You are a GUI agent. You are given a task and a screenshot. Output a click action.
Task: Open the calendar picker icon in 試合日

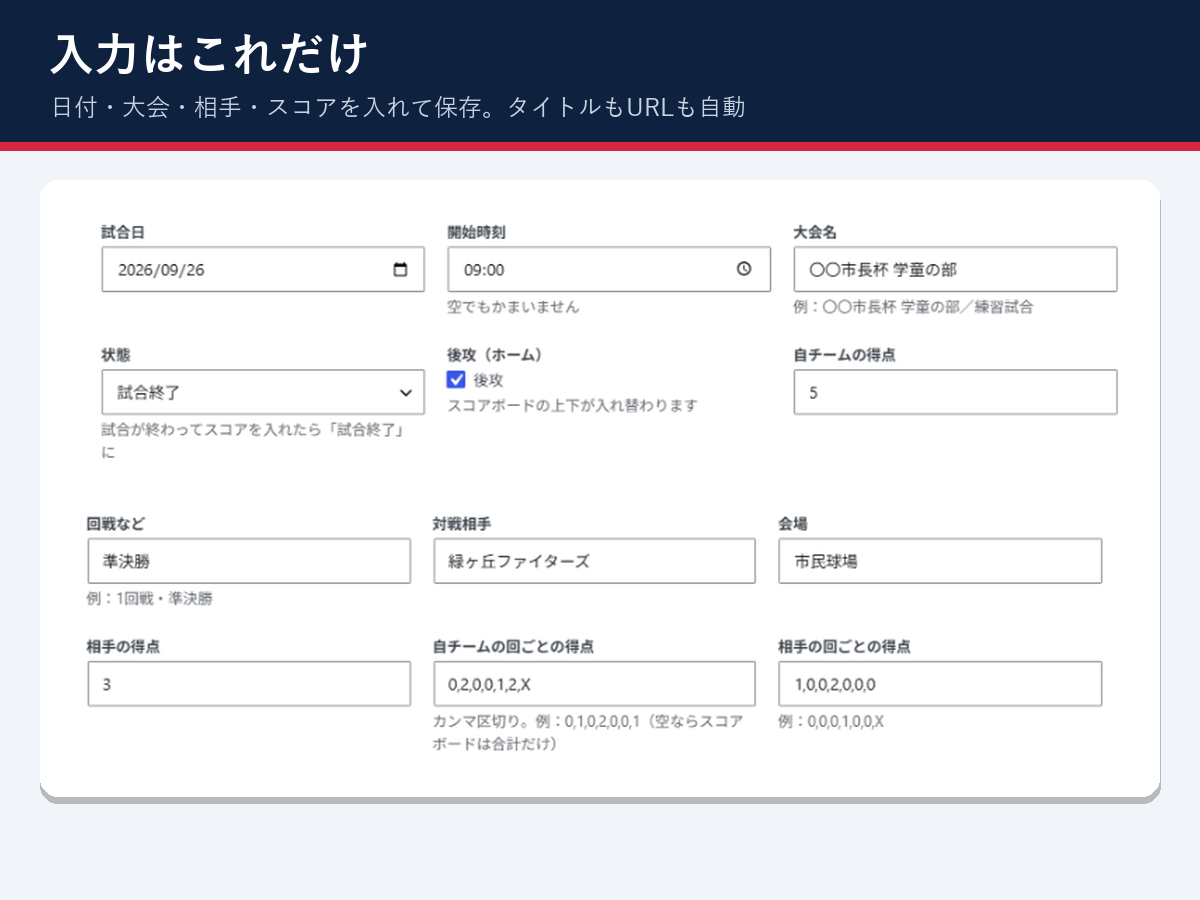[x=400, y=270]
